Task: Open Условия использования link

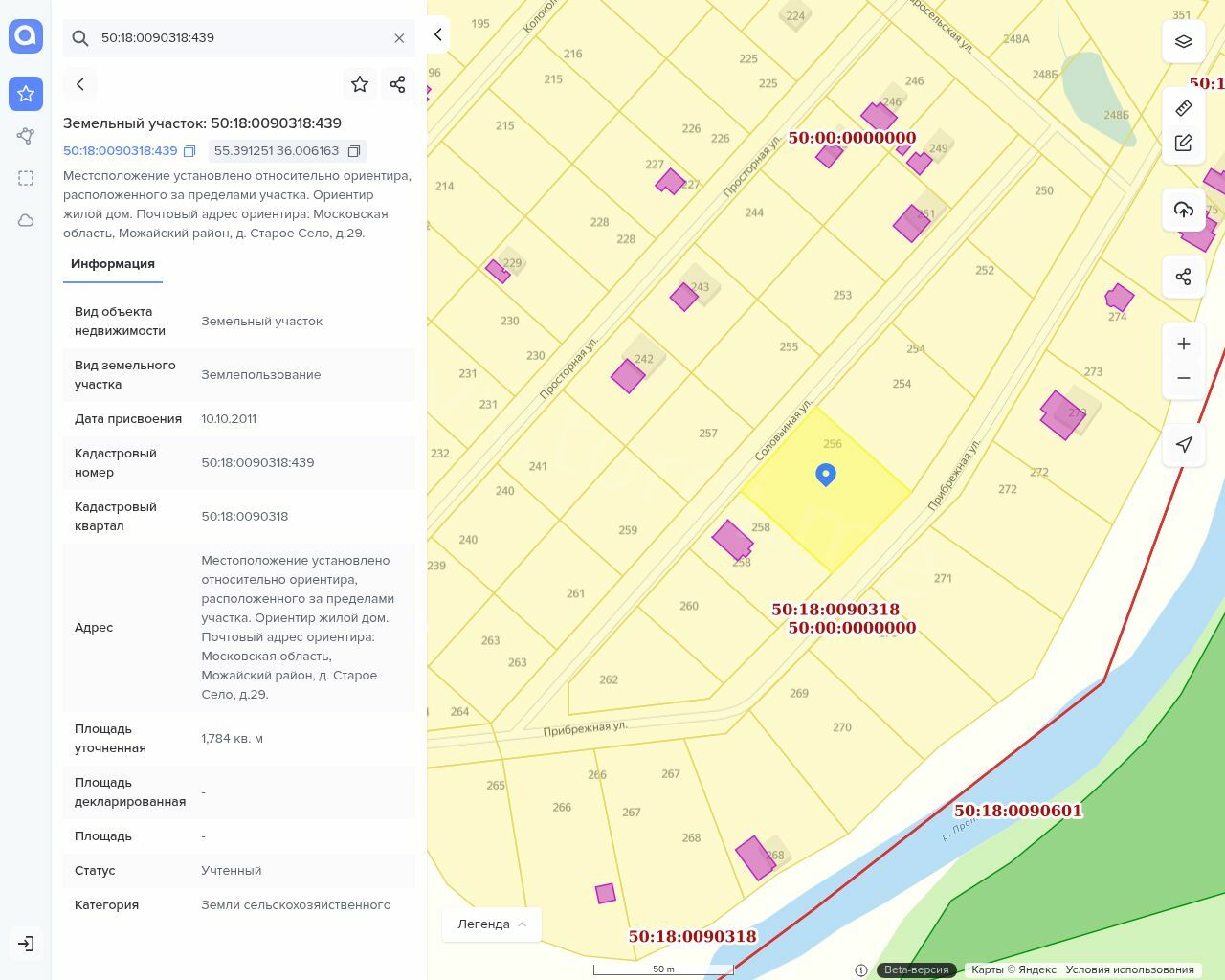Action: coord(1129,969)
